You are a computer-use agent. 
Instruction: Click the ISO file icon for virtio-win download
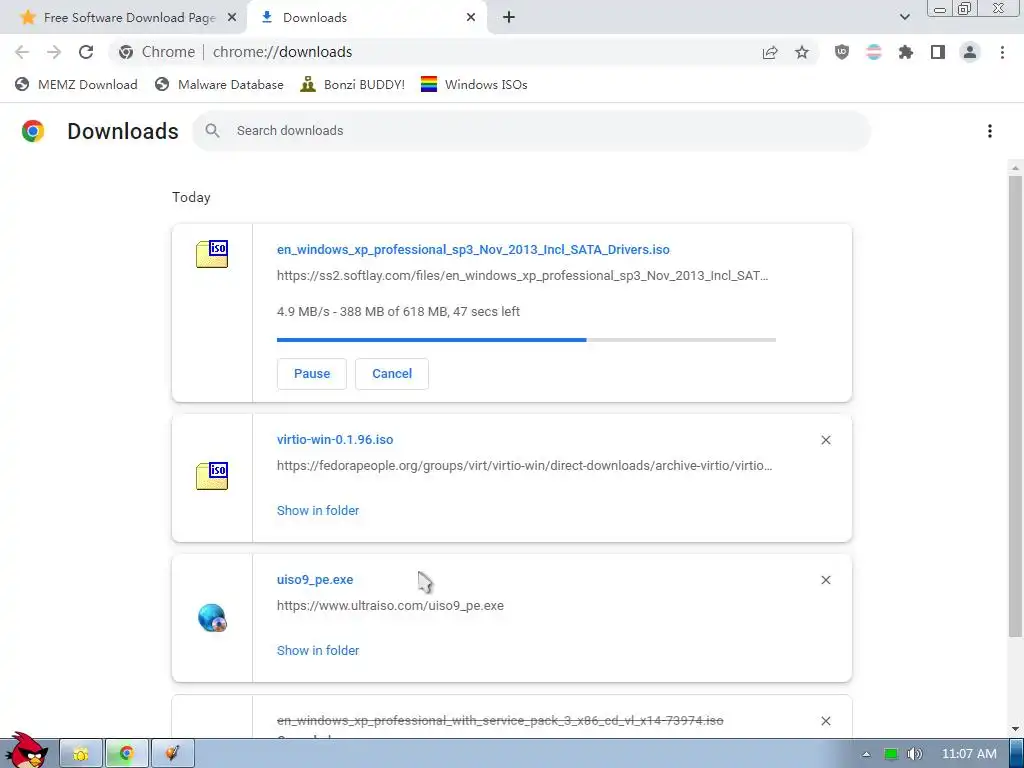(x=212, y=475)
